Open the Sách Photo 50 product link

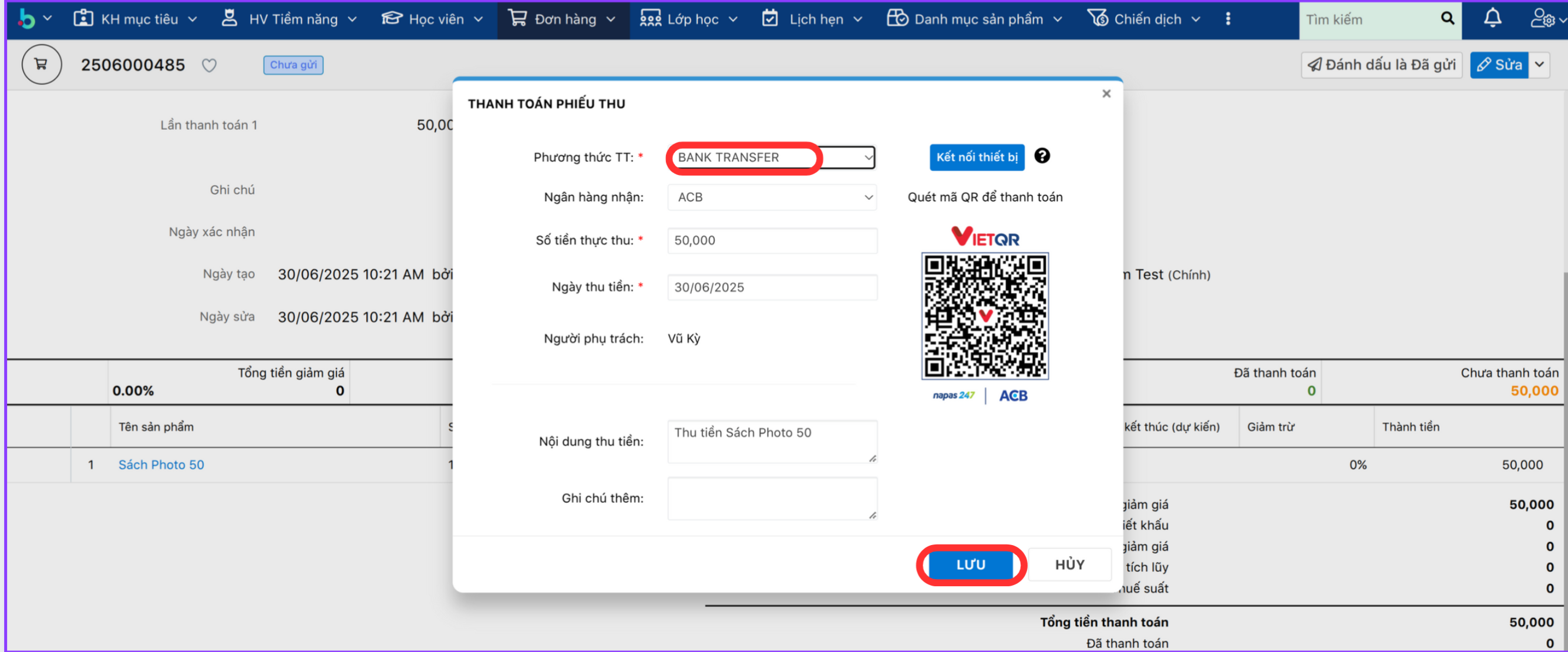(x=161, y=465)
